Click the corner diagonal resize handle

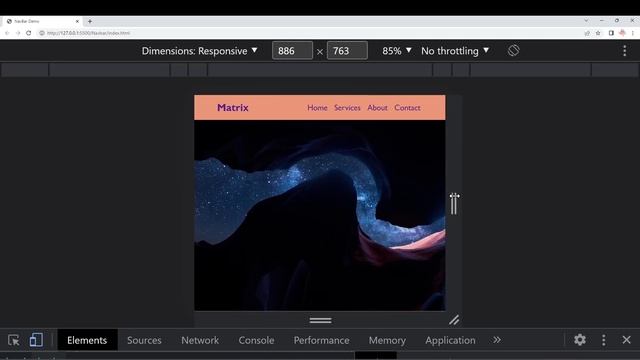(454, 320)
